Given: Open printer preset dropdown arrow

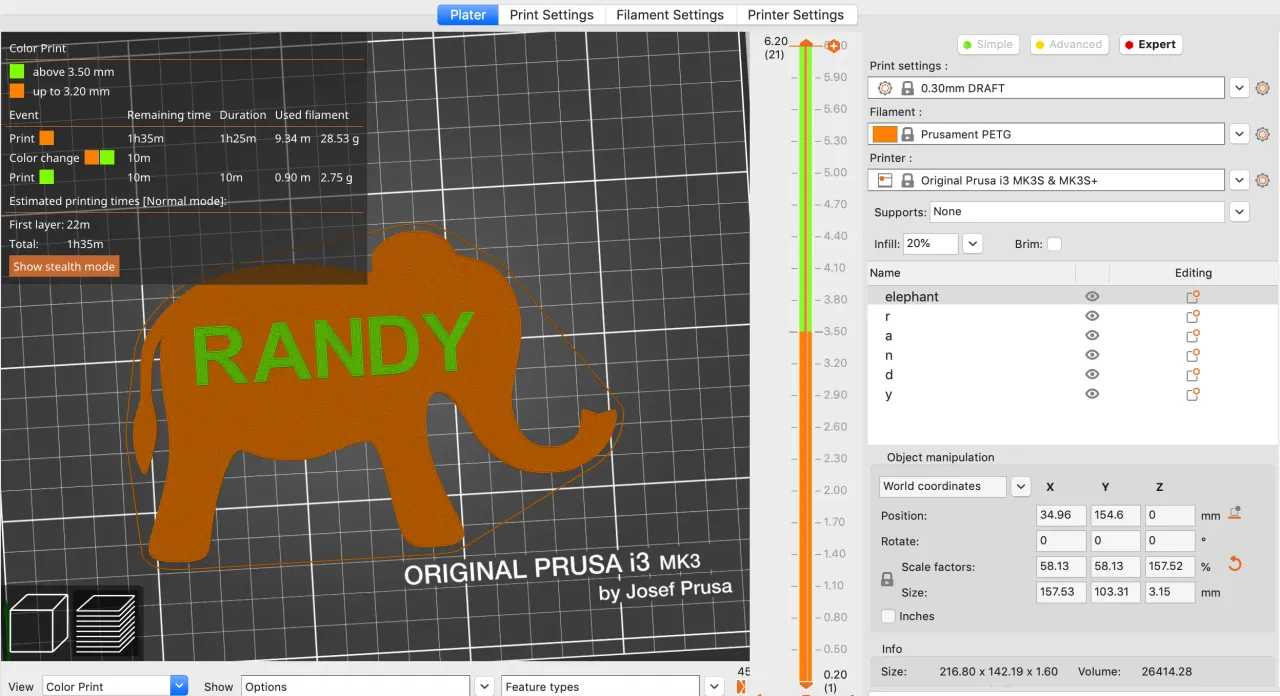Looking at the screenshot, I should 1239,180.
